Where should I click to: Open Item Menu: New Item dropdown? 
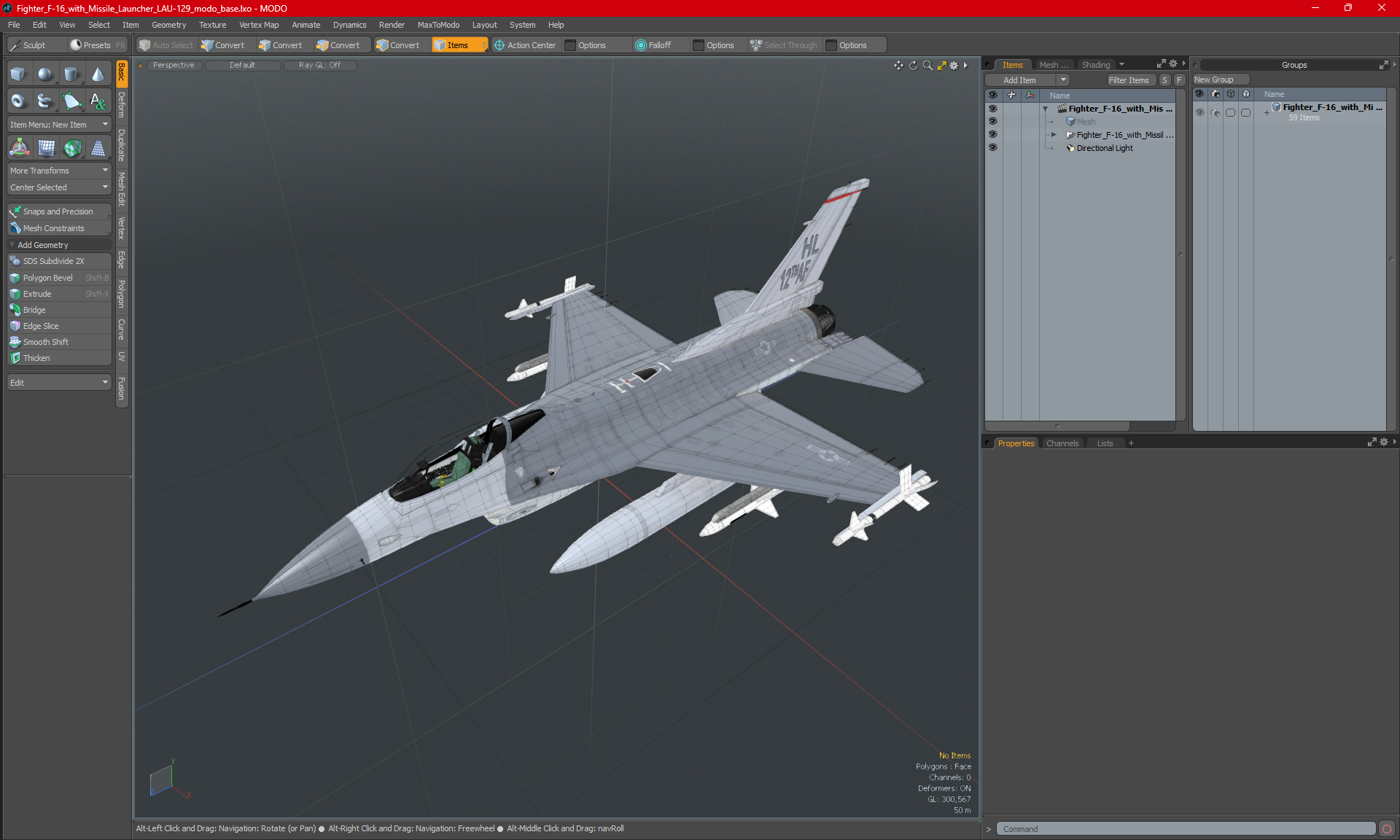[x=59, y=125]
